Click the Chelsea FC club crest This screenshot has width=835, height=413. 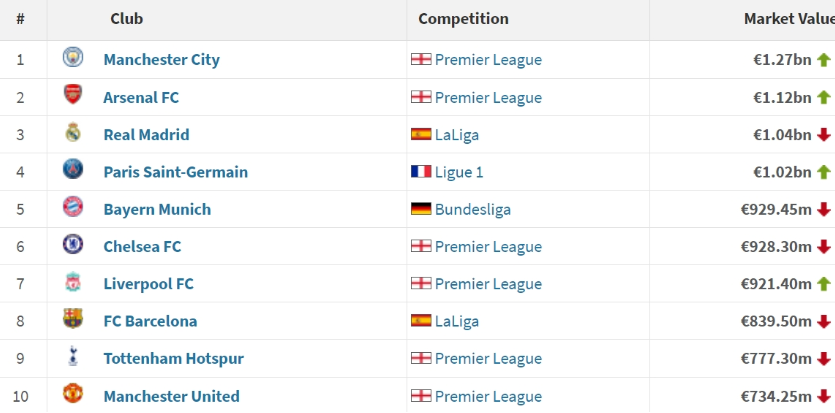click(x=73, y=246)
